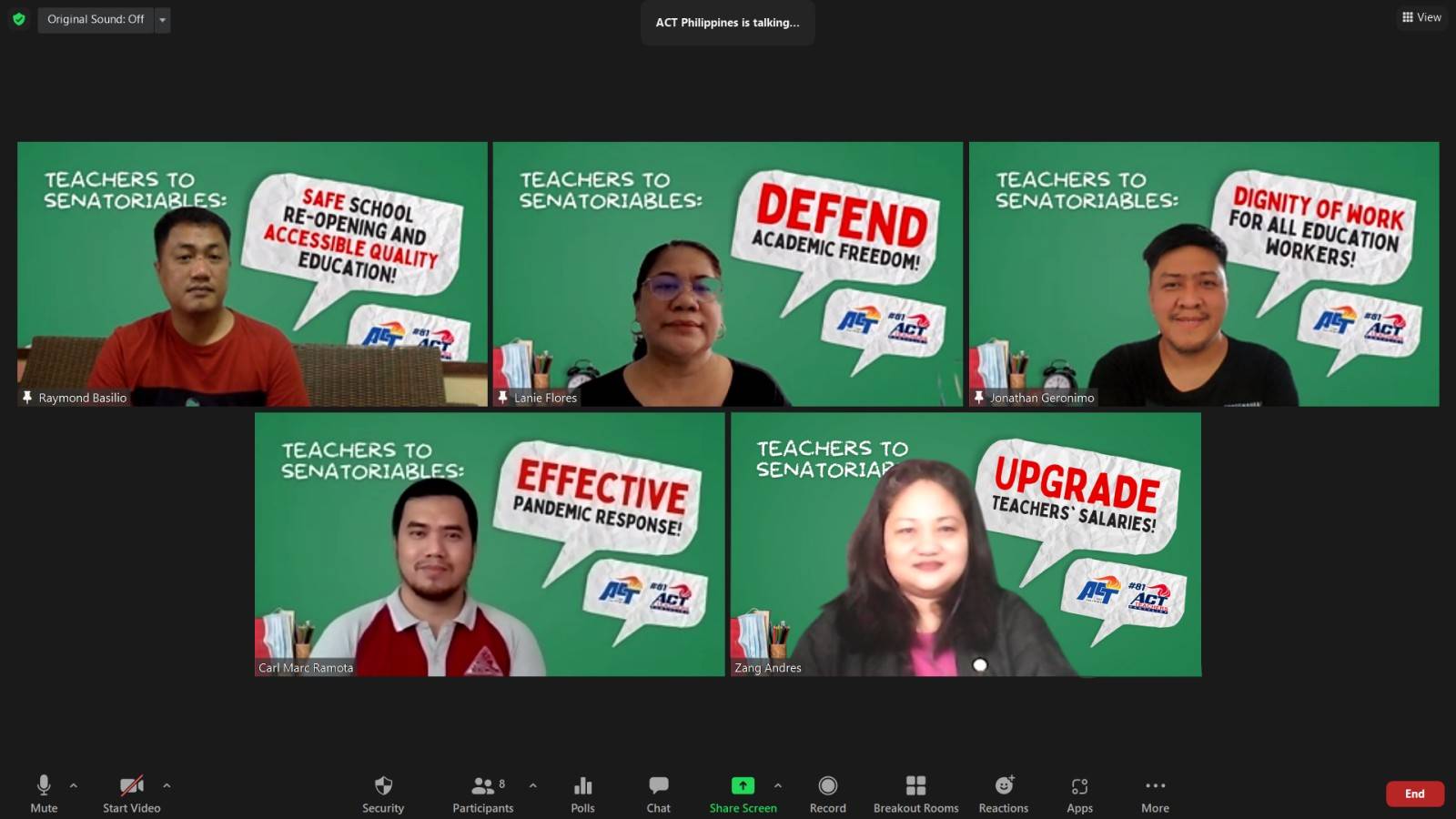Open the Participants panel
1456x819 pixels.
483,794
